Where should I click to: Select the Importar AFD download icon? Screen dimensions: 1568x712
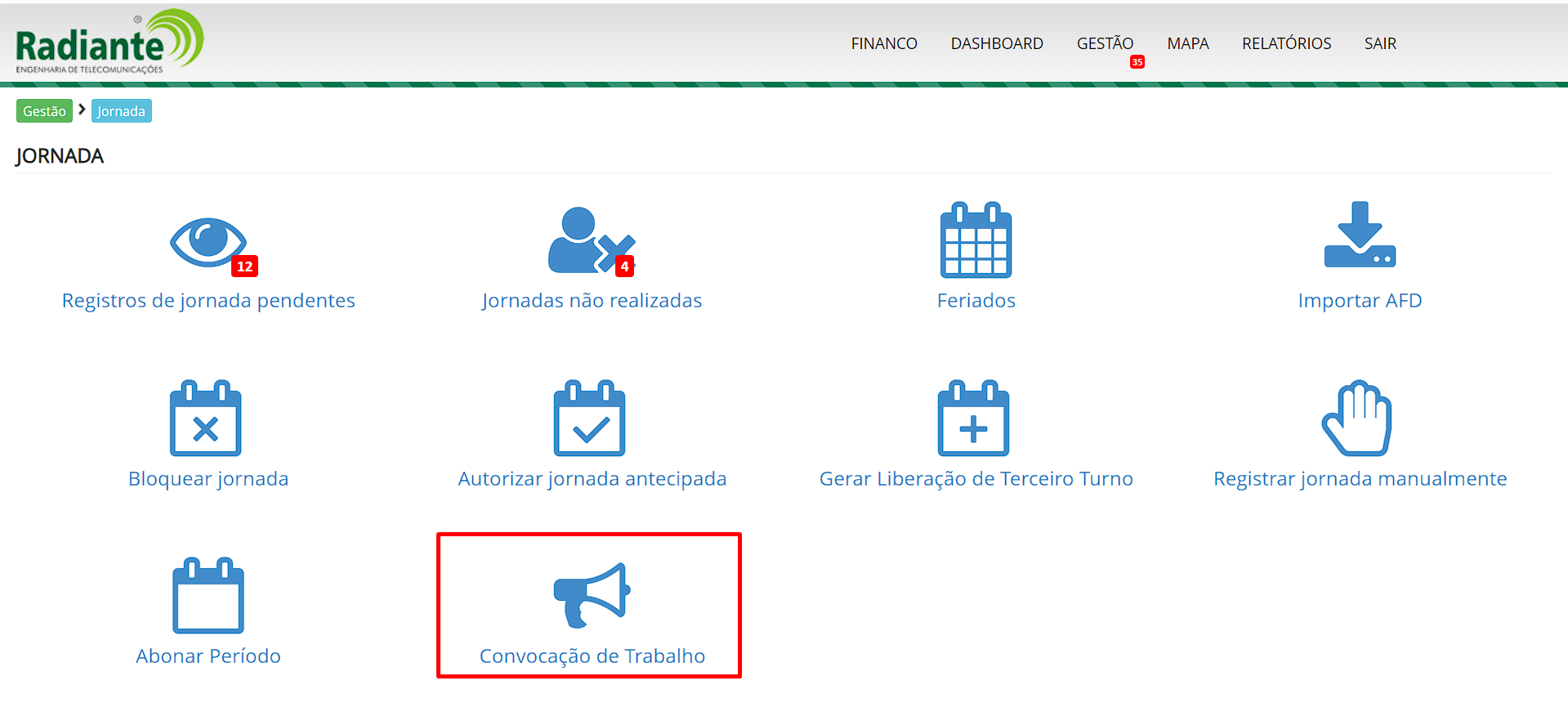tap(1360, 235)
